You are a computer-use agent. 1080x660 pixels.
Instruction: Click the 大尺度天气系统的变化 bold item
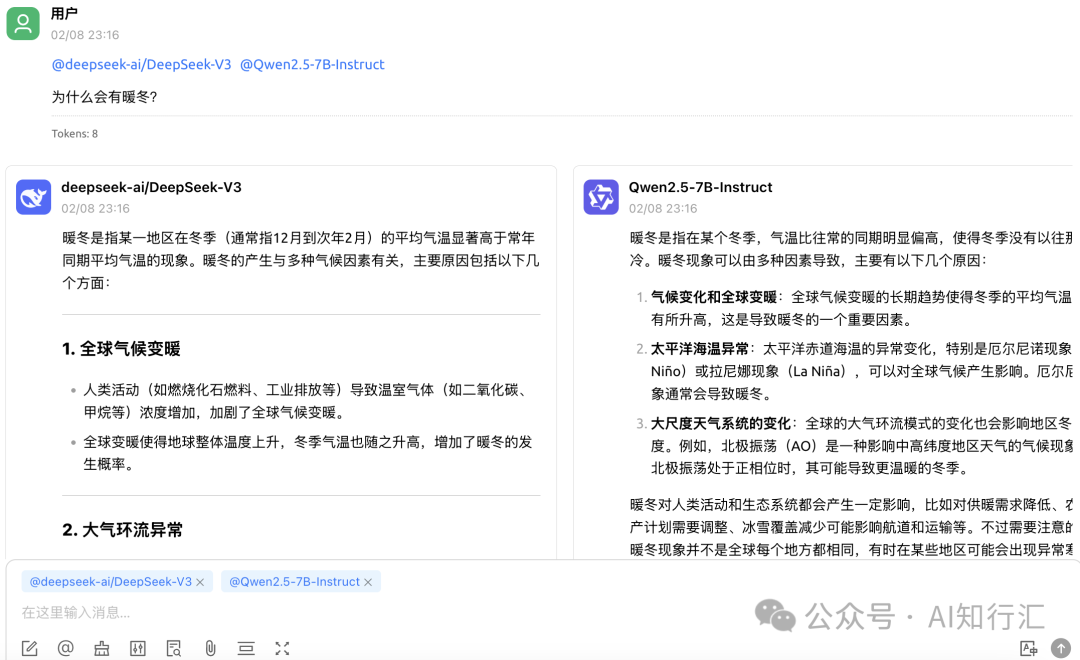click(x=720, y=423)
